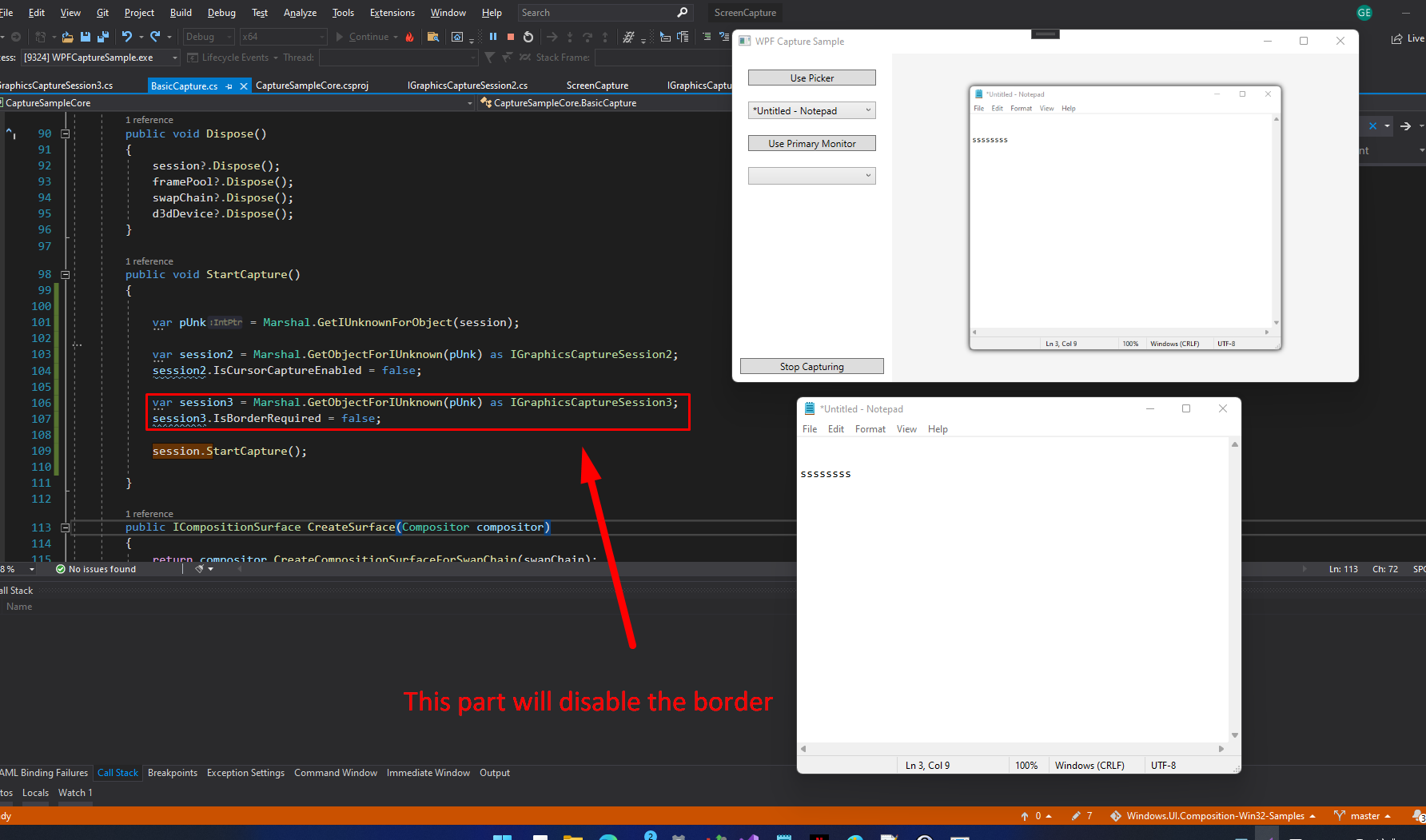The image size is (1426, 840).
Task: Click the Redo arrow icon
Action: 155,37
